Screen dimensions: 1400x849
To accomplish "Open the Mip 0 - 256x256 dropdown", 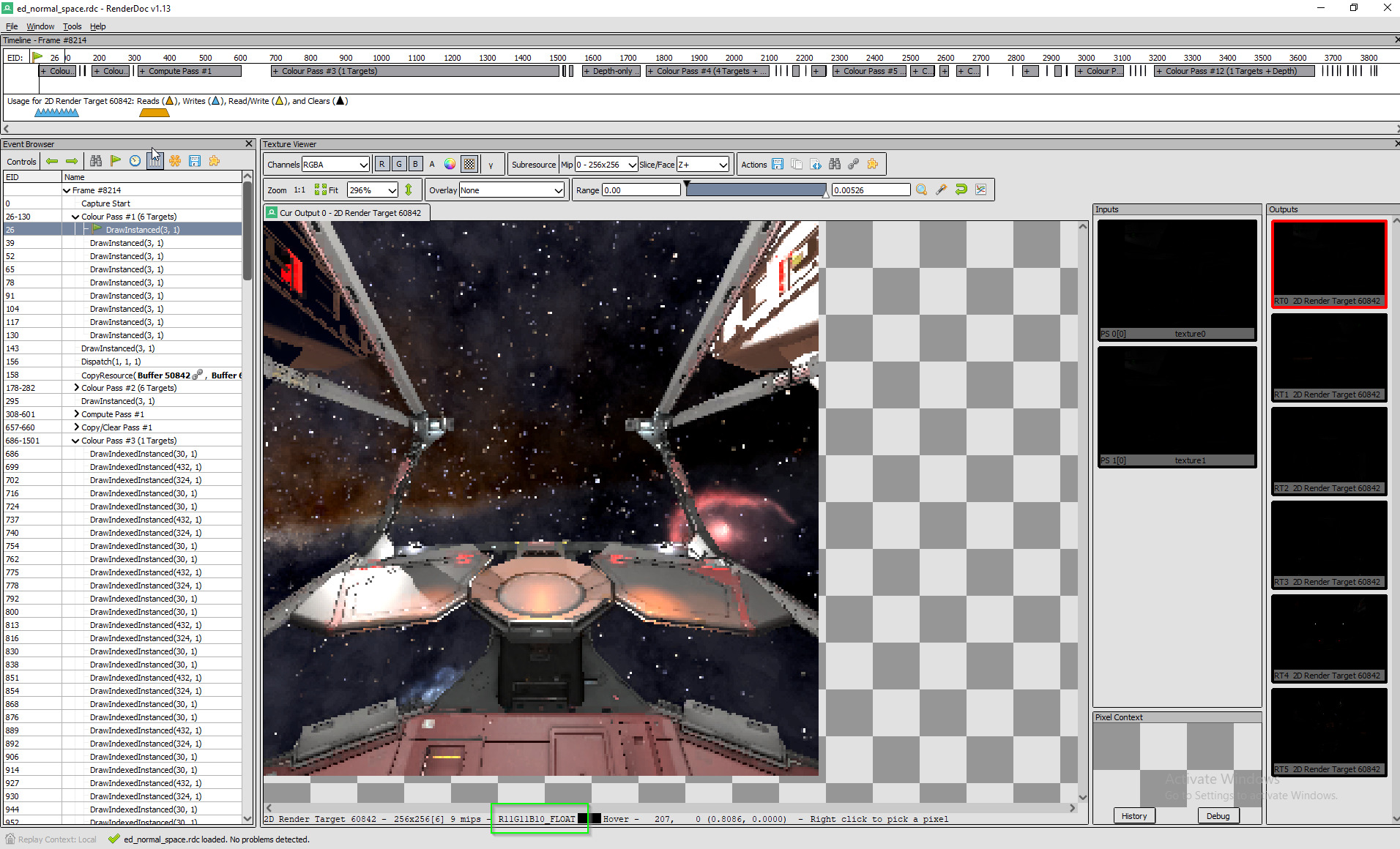I will [x=606, y=165].
